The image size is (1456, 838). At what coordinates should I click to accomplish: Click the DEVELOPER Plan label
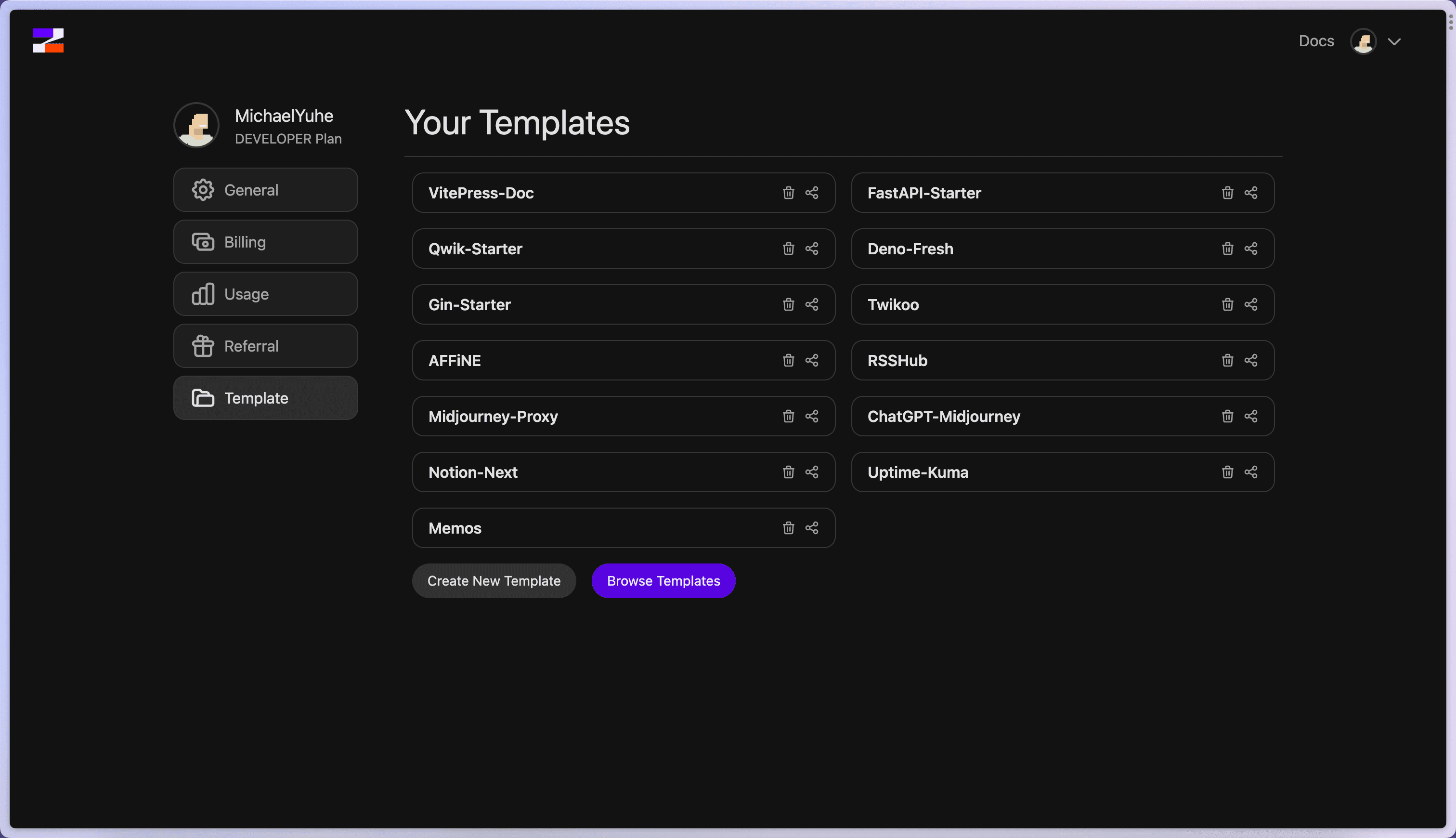click(x=288, y=139)
